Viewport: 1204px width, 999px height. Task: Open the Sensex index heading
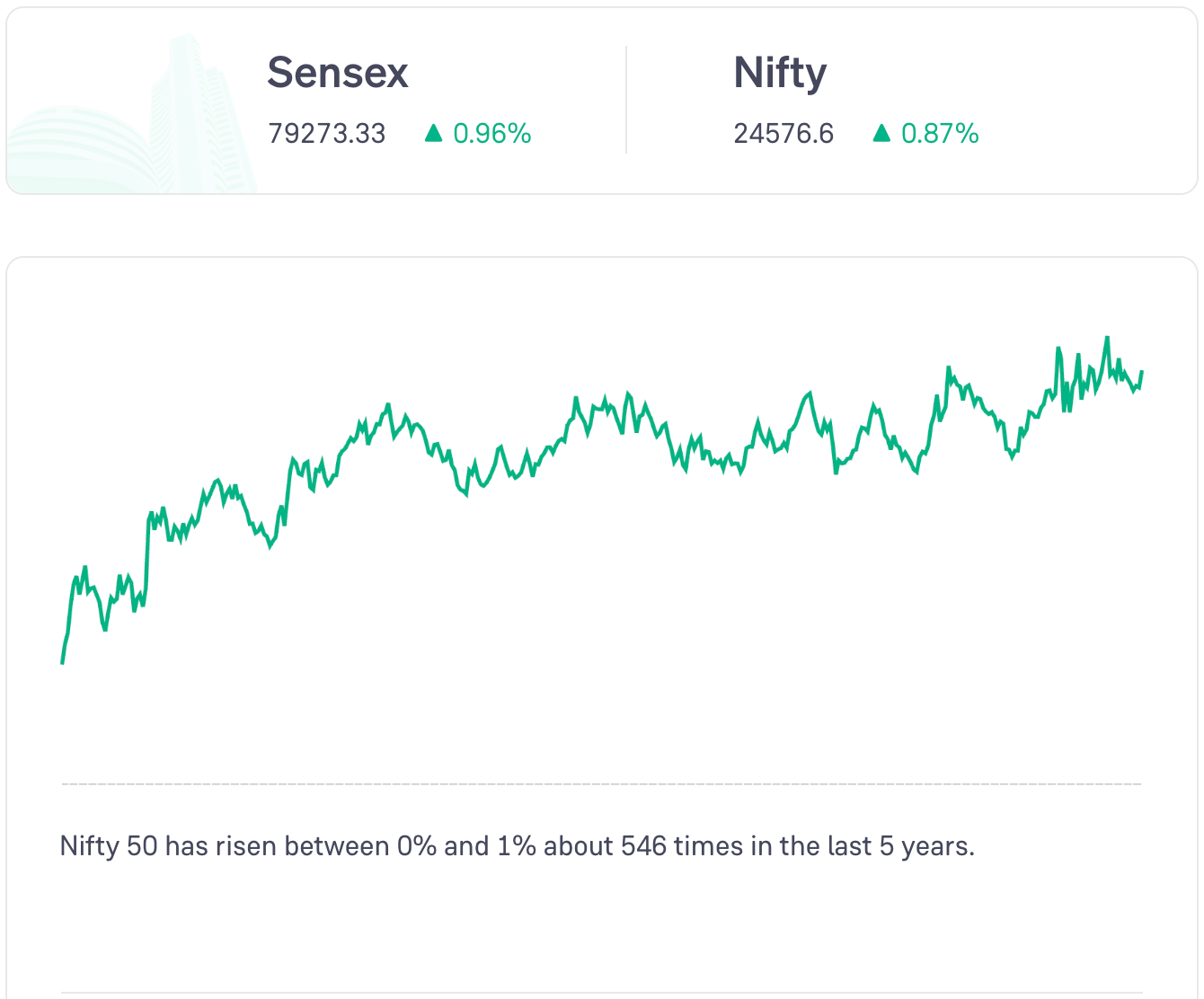[338, 73]
